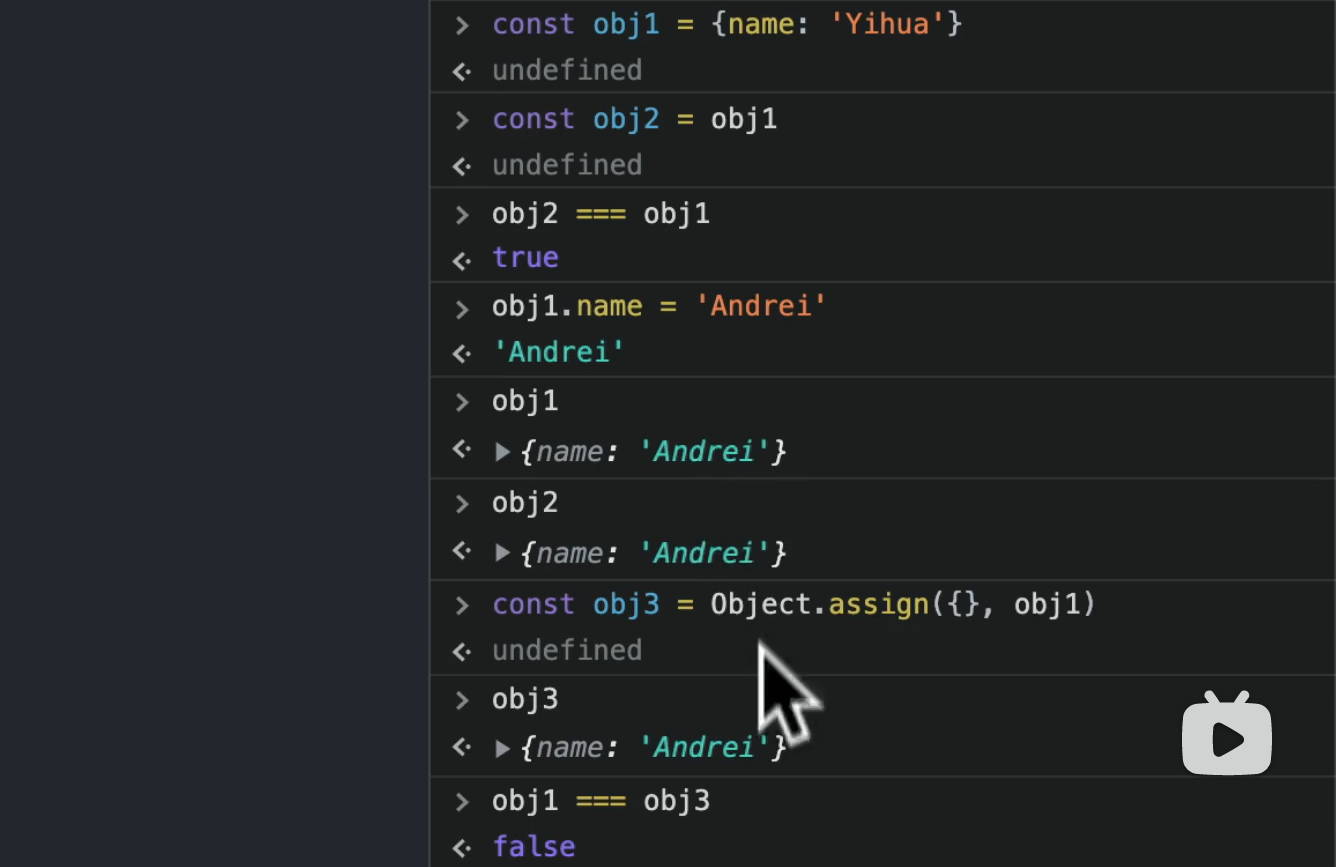Click the input chevron beside the const obj1 line
Image resolution: width=1336 pixels, height=867 pixels.
pos(462,25)
